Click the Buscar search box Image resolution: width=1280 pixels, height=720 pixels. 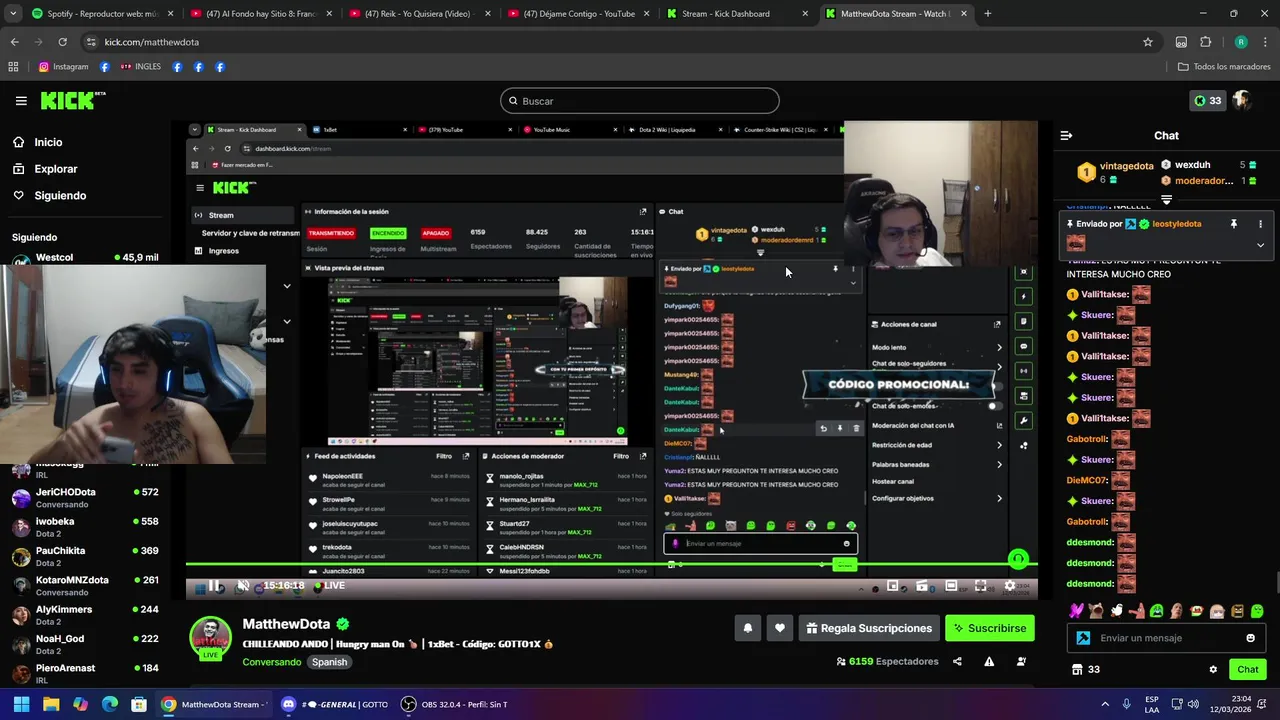click(x=640, y=101)
